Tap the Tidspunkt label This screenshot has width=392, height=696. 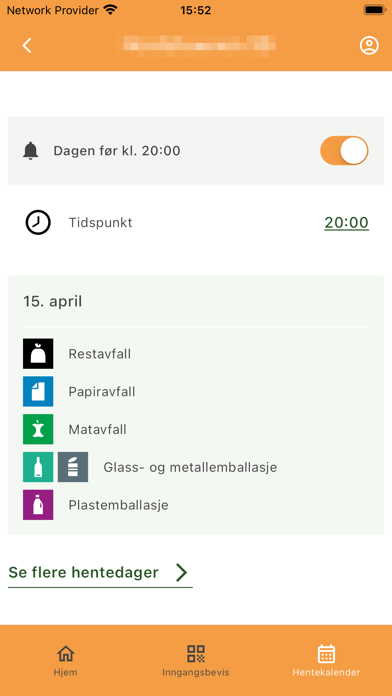pos(100,222)
